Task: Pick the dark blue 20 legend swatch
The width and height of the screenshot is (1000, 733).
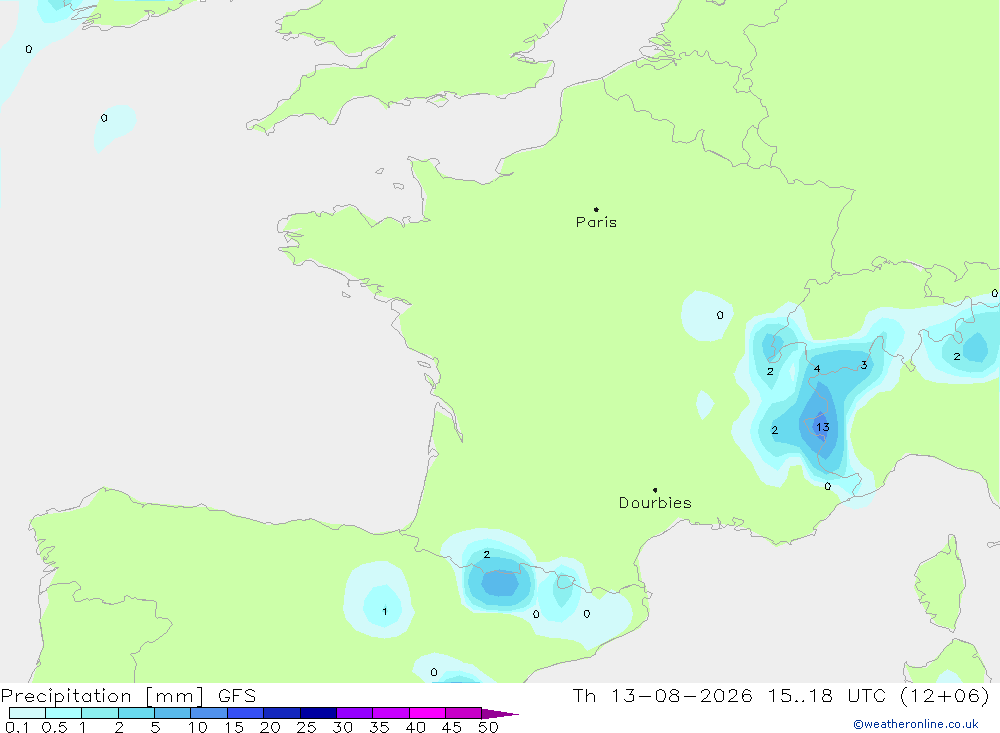Action: pyautogui.click(x=281, y=713)
